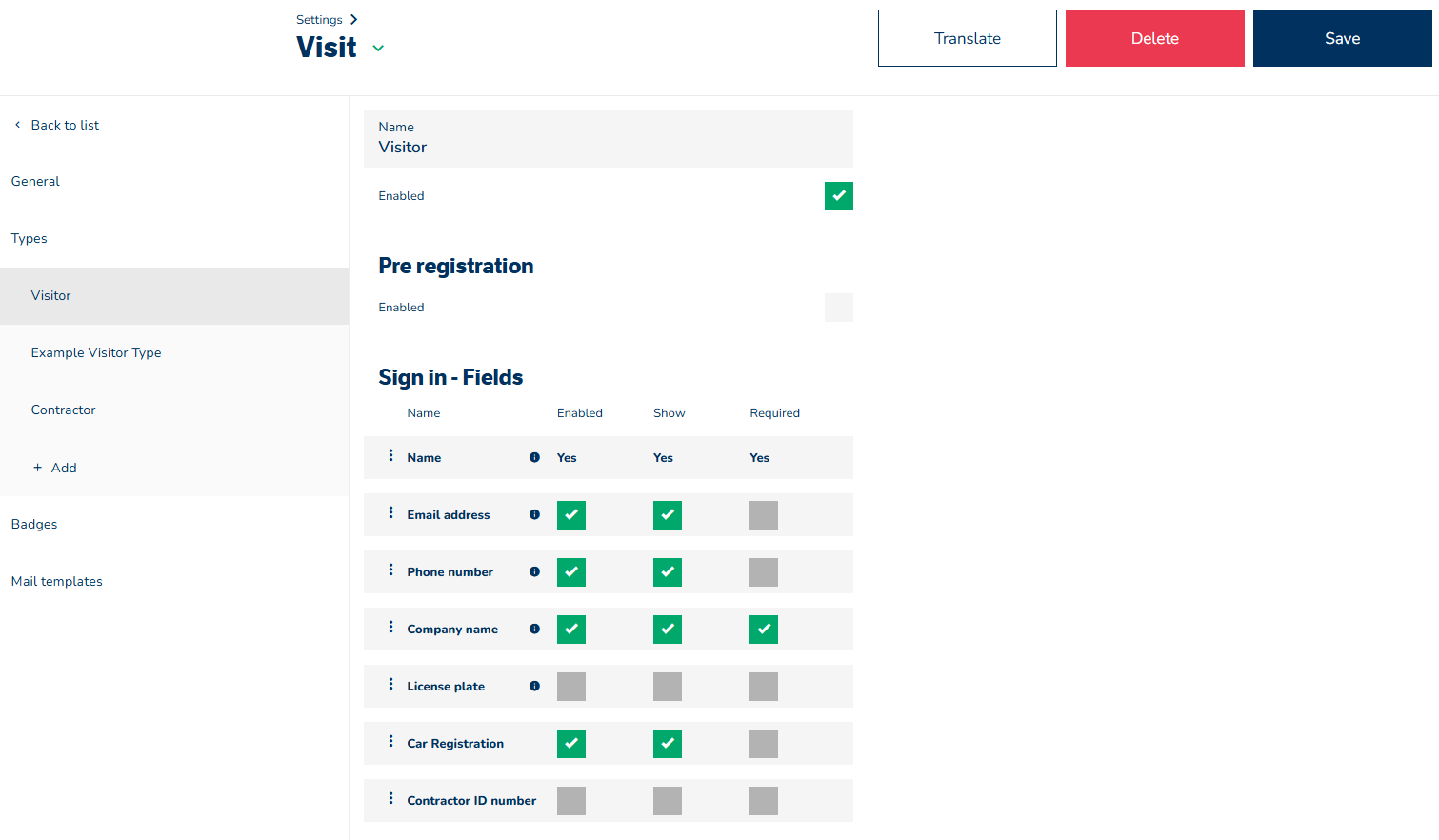Click the info icon next to Name field
The image size is (1439, 840).
tap(534, 458)
